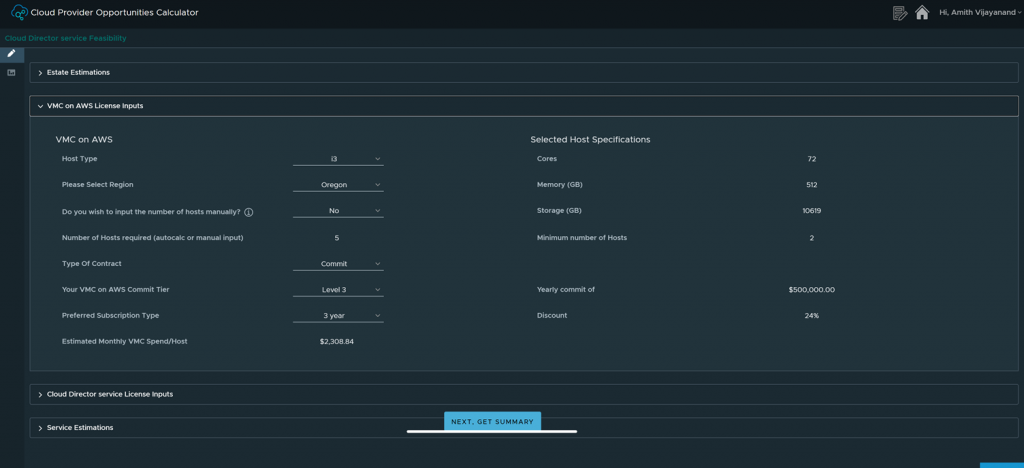The image size is (1024, 468).
Task: Expand the Estate Estimations section
Action: click(x=78, y=73)
